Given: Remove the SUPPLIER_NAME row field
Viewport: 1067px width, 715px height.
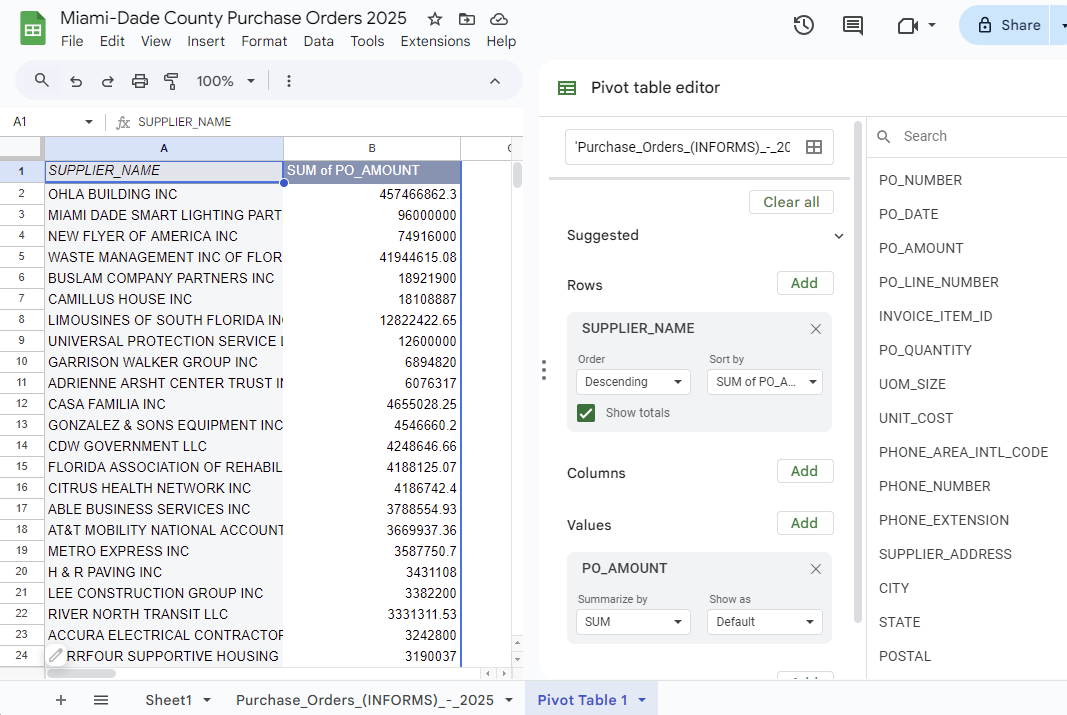Looking at the screenshot, I should coord(815,329).
